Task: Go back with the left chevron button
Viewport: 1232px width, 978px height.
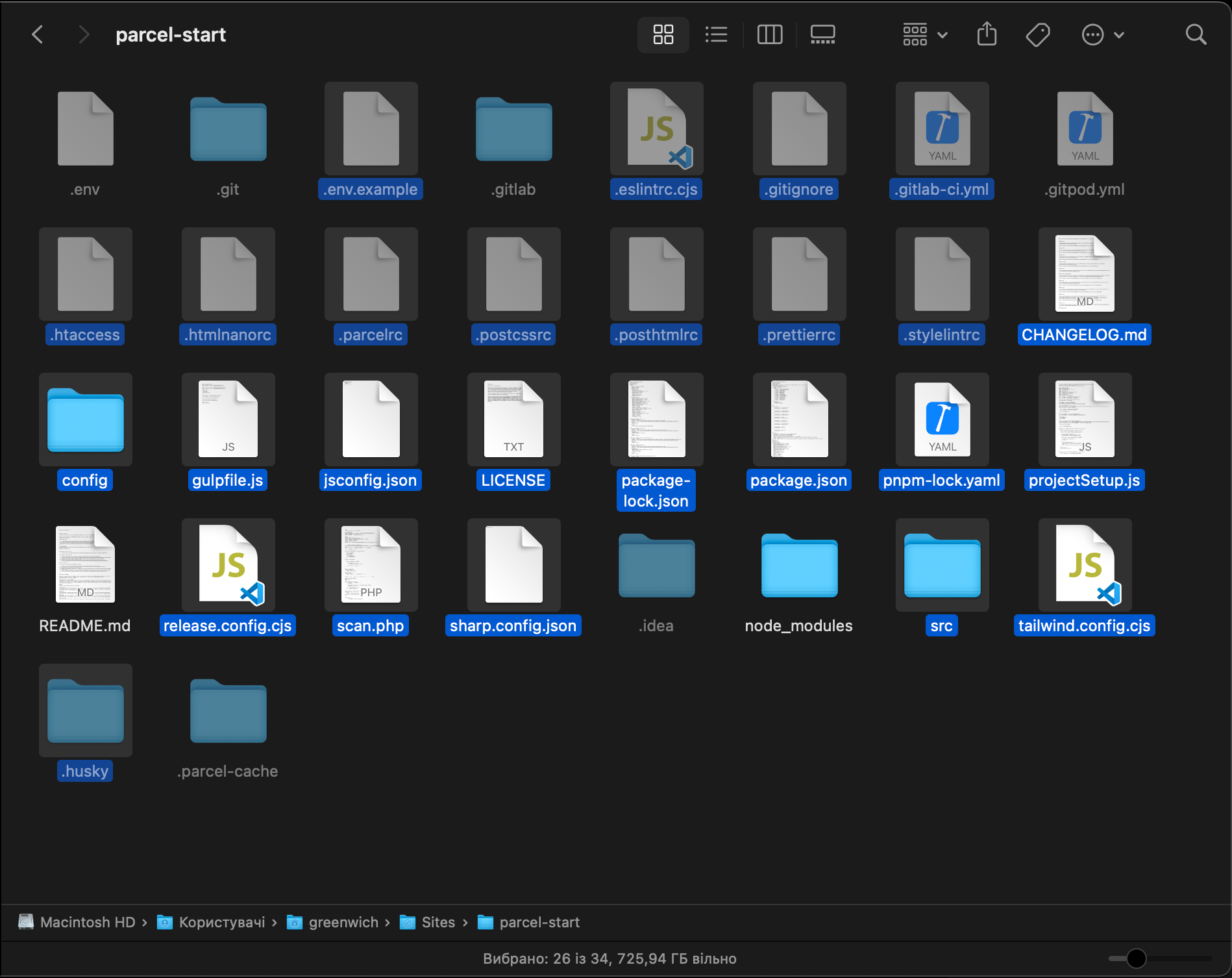Action: tap(38, 34)
